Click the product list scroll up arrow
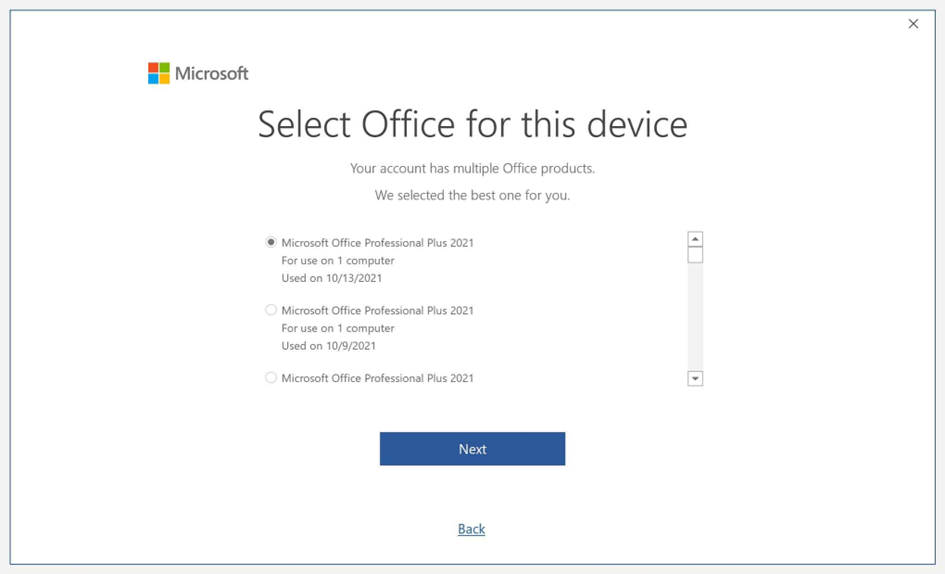Image resolution: width=945 pixels, height=574 pixels. [695, 239]
